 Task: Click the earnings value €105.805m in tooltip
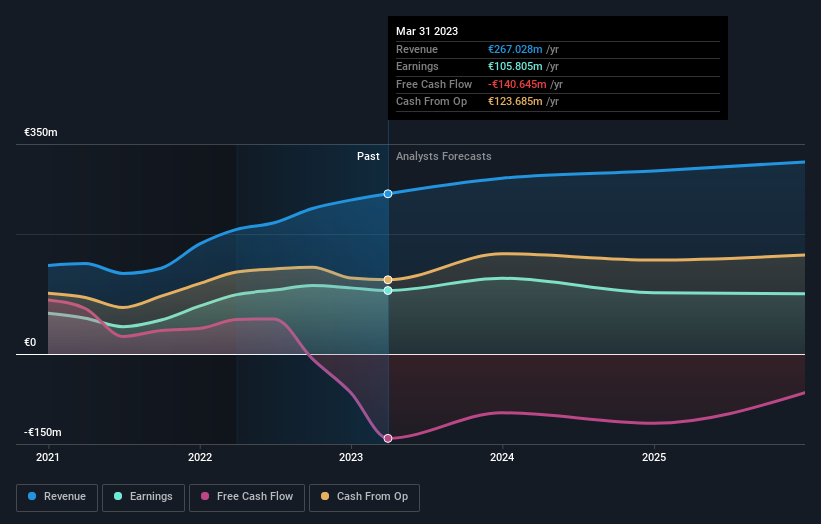coord(515,66)
